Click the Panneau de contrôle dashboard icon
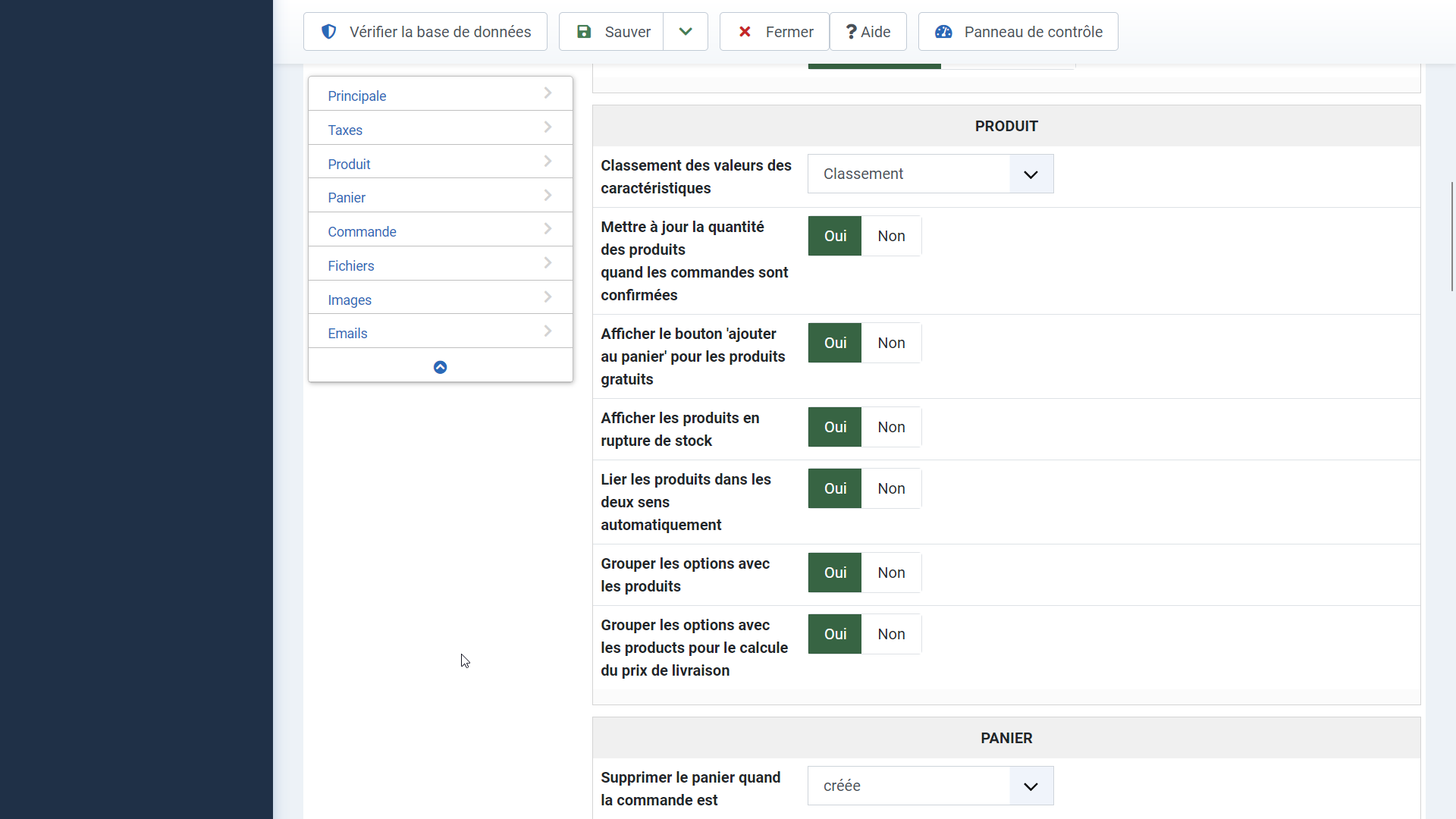This screenshot has height=819, width=1456. pyautogui.click(x=943, y=32)
